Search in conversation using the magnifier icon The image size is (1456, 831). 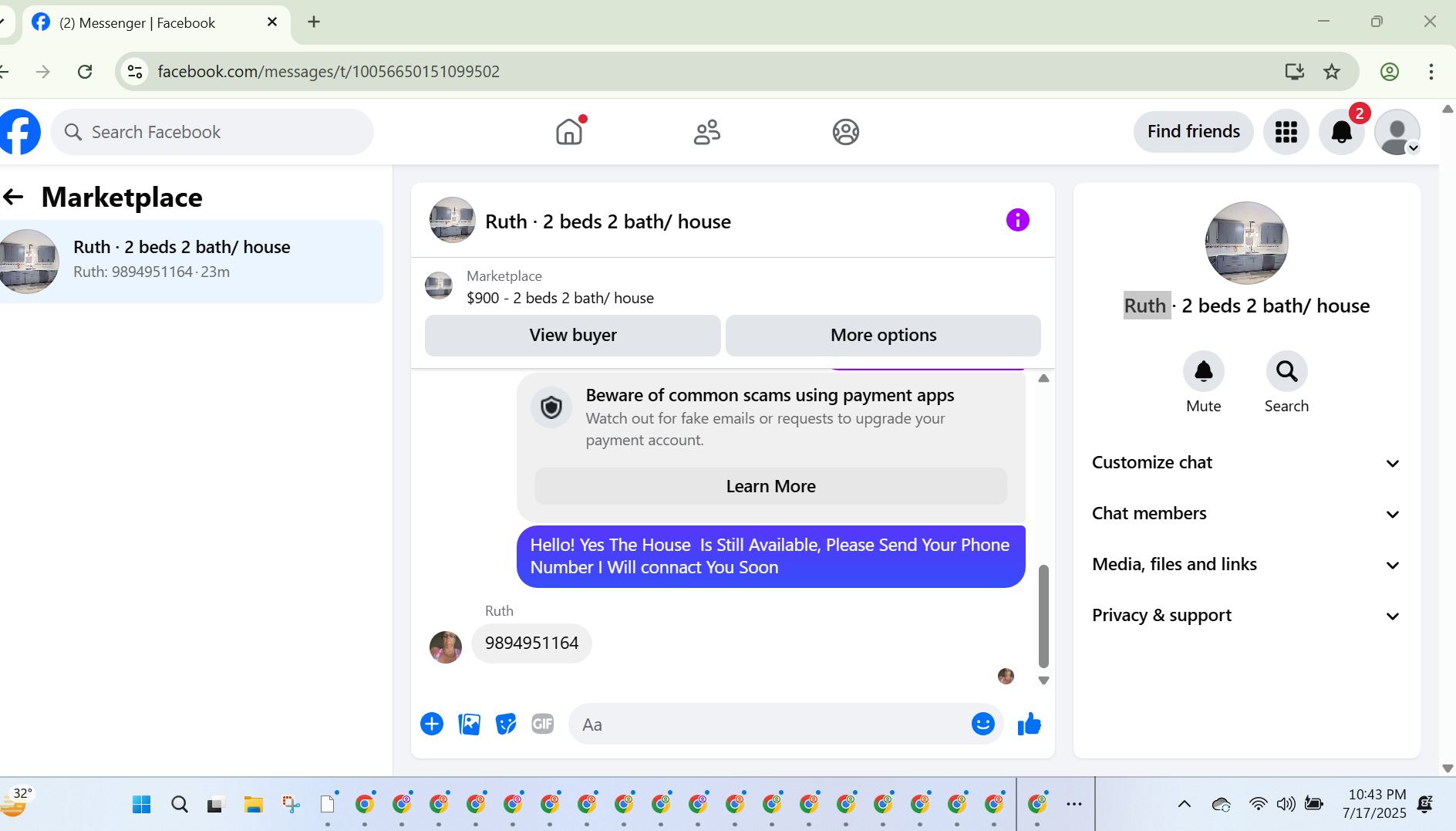pyautogui.click(x=1287, y=371)
